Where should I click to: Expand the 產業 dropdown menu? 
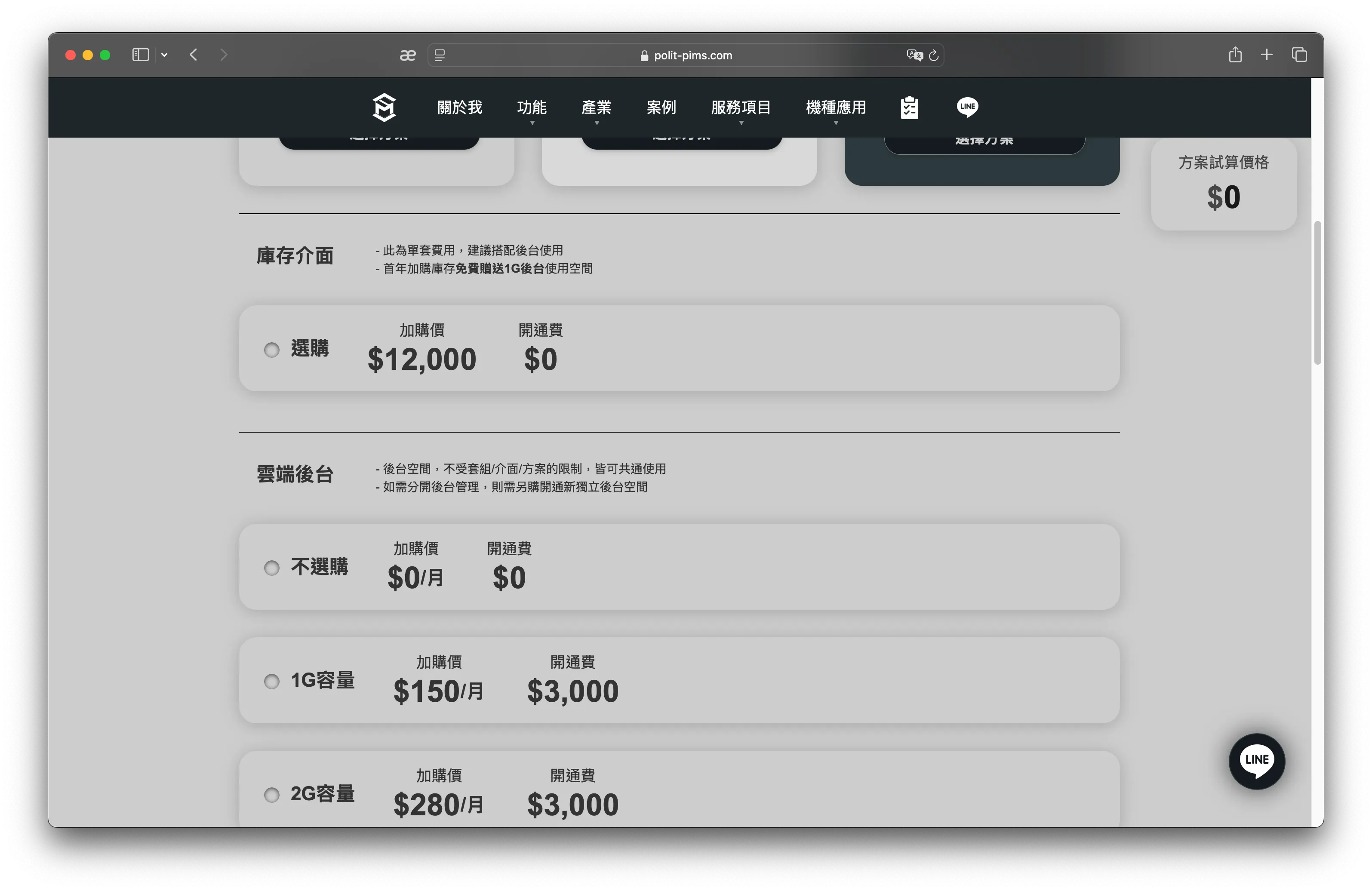(596, 108)
